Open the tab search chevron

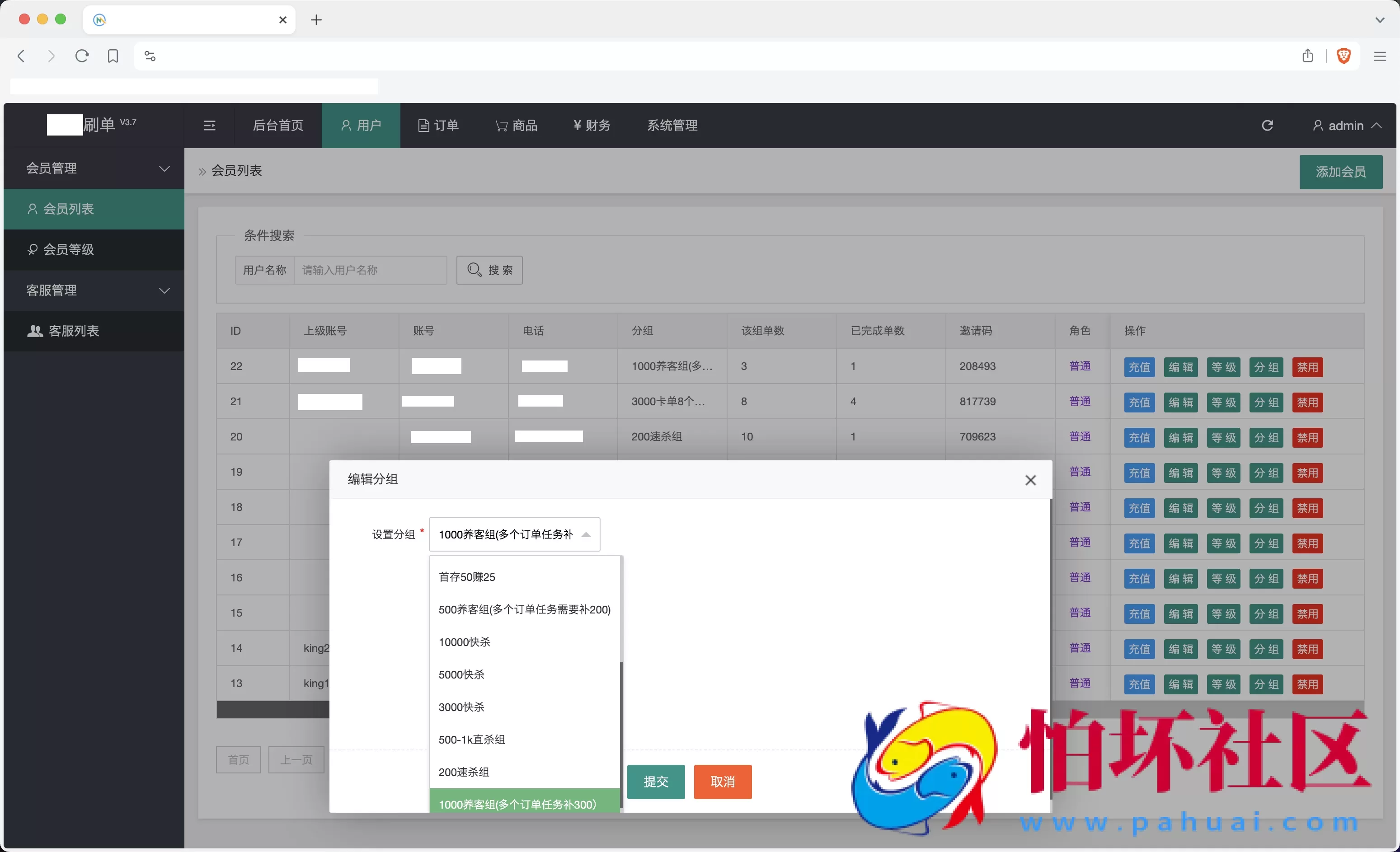pyautogui.click(x=1380, y=20)
